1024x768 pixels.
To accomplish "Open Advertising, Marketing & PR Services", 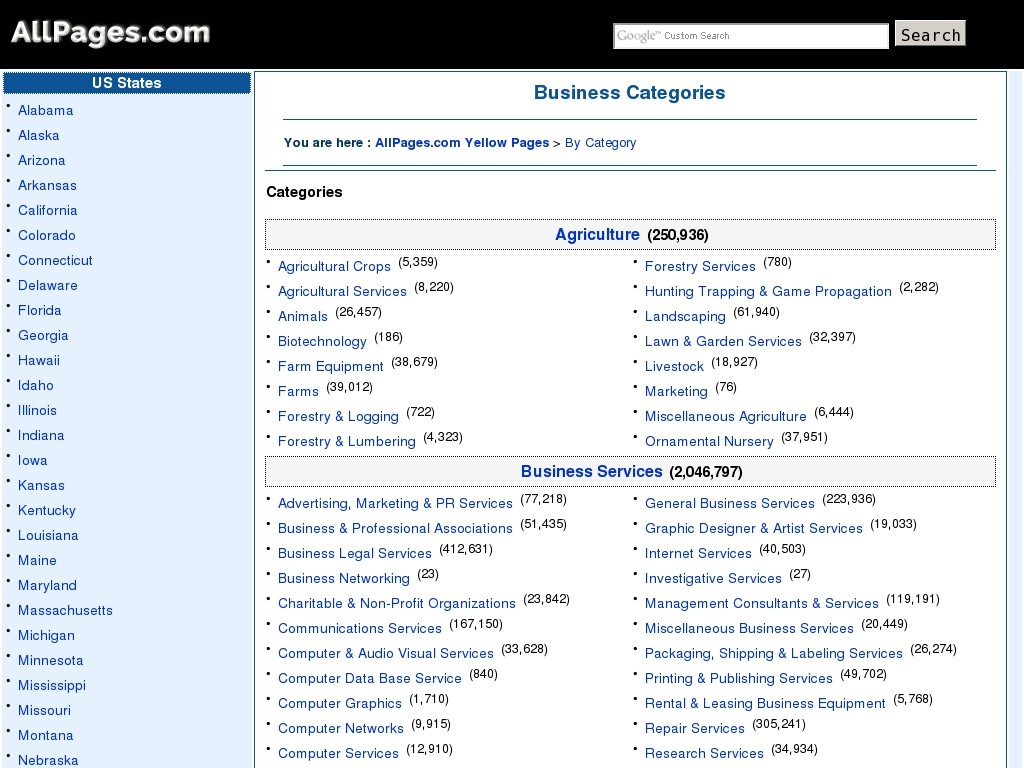I will [395, 504].
